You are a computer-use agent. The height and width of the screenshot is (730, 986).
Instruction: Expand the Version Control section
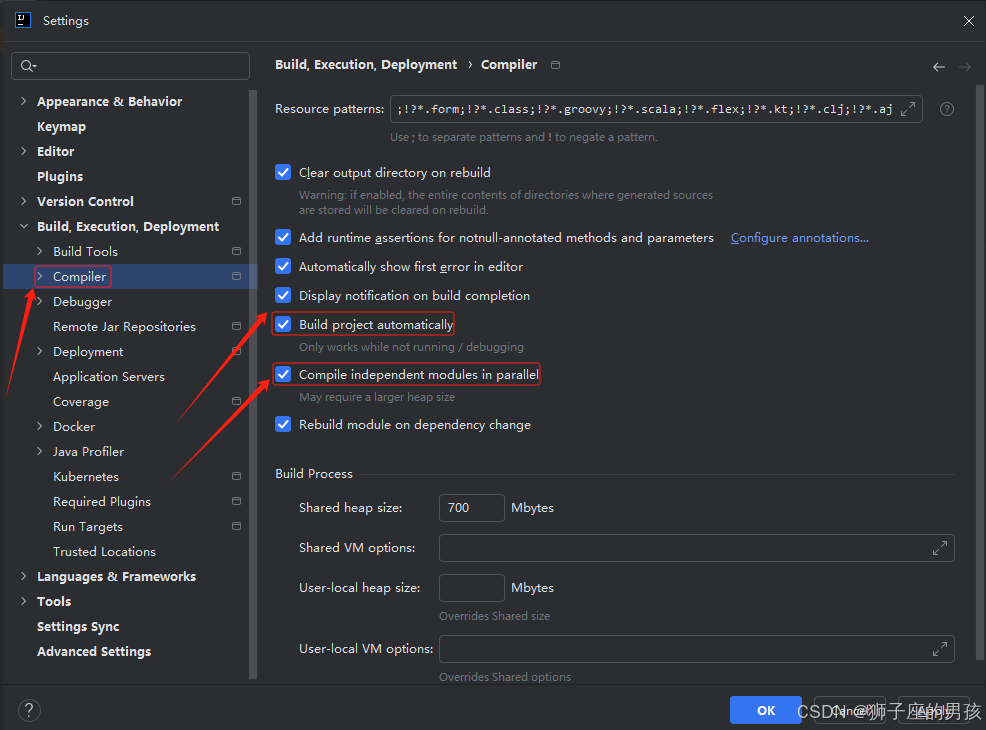(x=23, y=201)
